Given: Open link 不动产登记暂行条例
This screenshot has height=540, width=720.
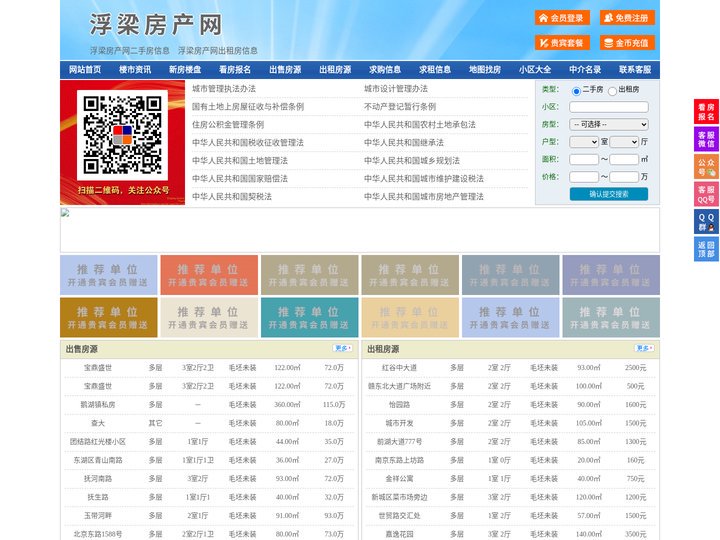Looking at the screenshot, I should coord(400,107).
